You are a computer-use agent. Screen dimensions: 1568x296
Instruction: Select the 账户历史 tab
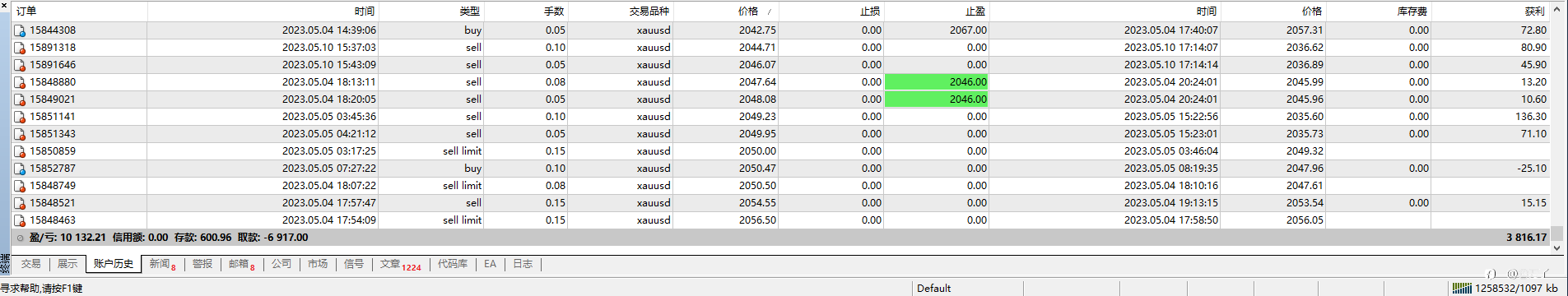pyautogui.click(x=114, y=264)
